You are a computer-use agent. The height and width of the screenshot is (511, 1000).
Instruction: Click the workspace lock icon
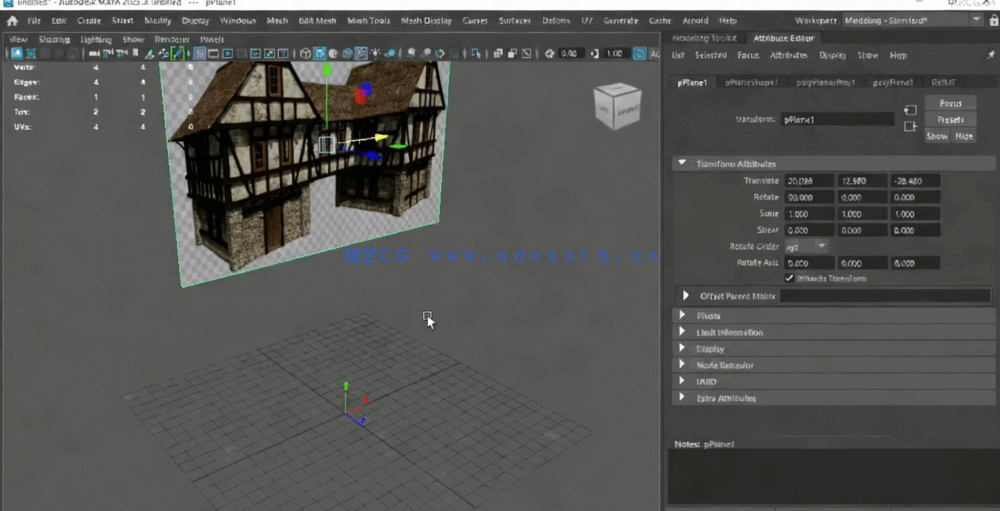pyautogui.click(x=992, y=20)
